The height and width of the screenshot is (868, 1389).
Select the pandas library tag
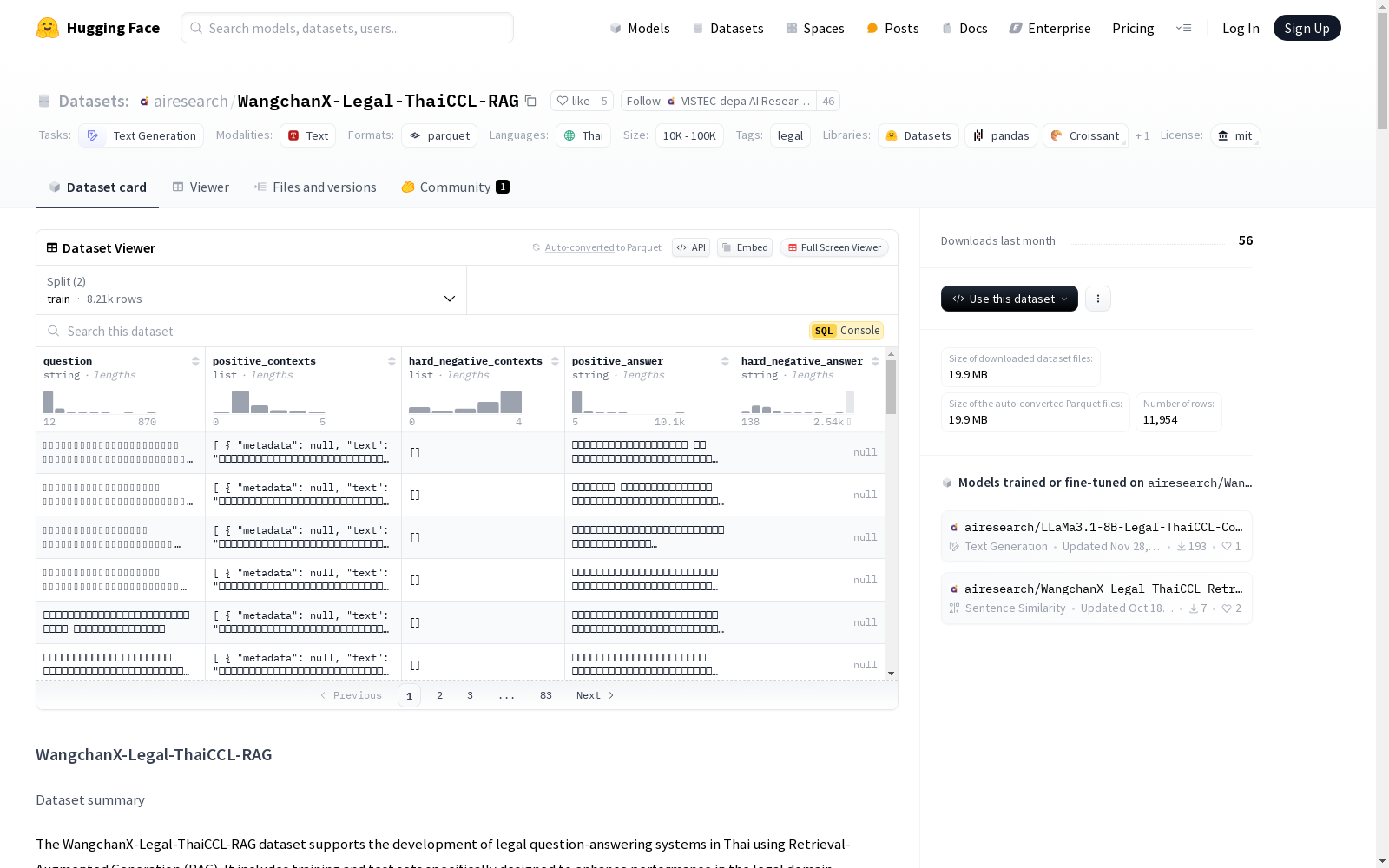[1001, 135]
